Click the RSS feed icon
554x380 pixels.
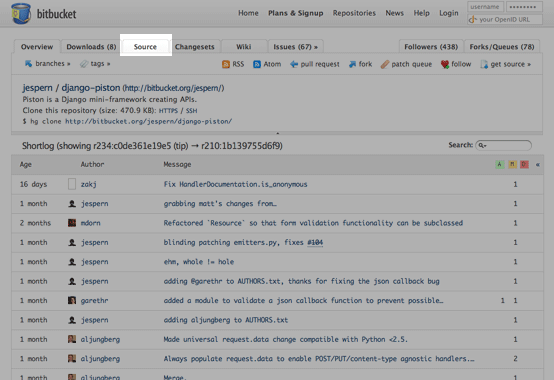pyautogui.click(x=225, y=64)
